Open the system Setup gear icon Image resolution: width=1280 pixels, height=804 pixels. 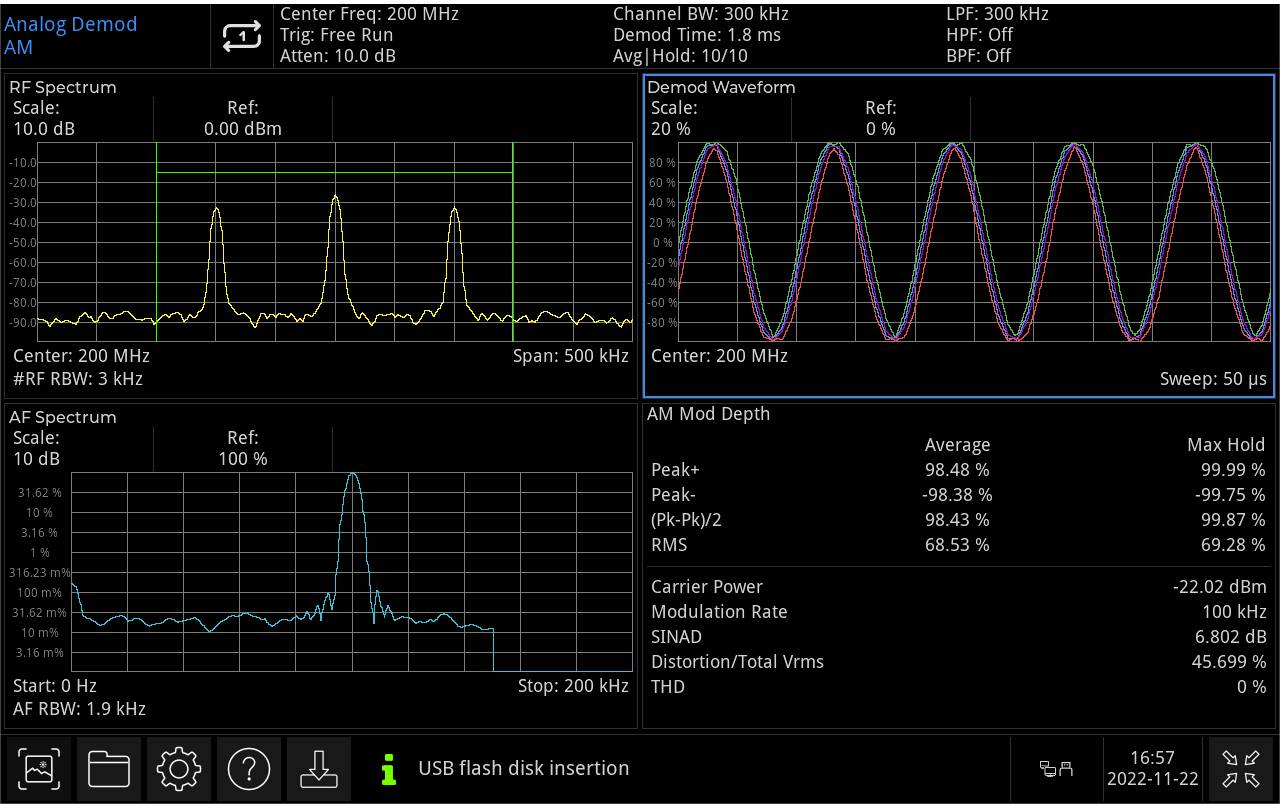click(x=178, y=769)
